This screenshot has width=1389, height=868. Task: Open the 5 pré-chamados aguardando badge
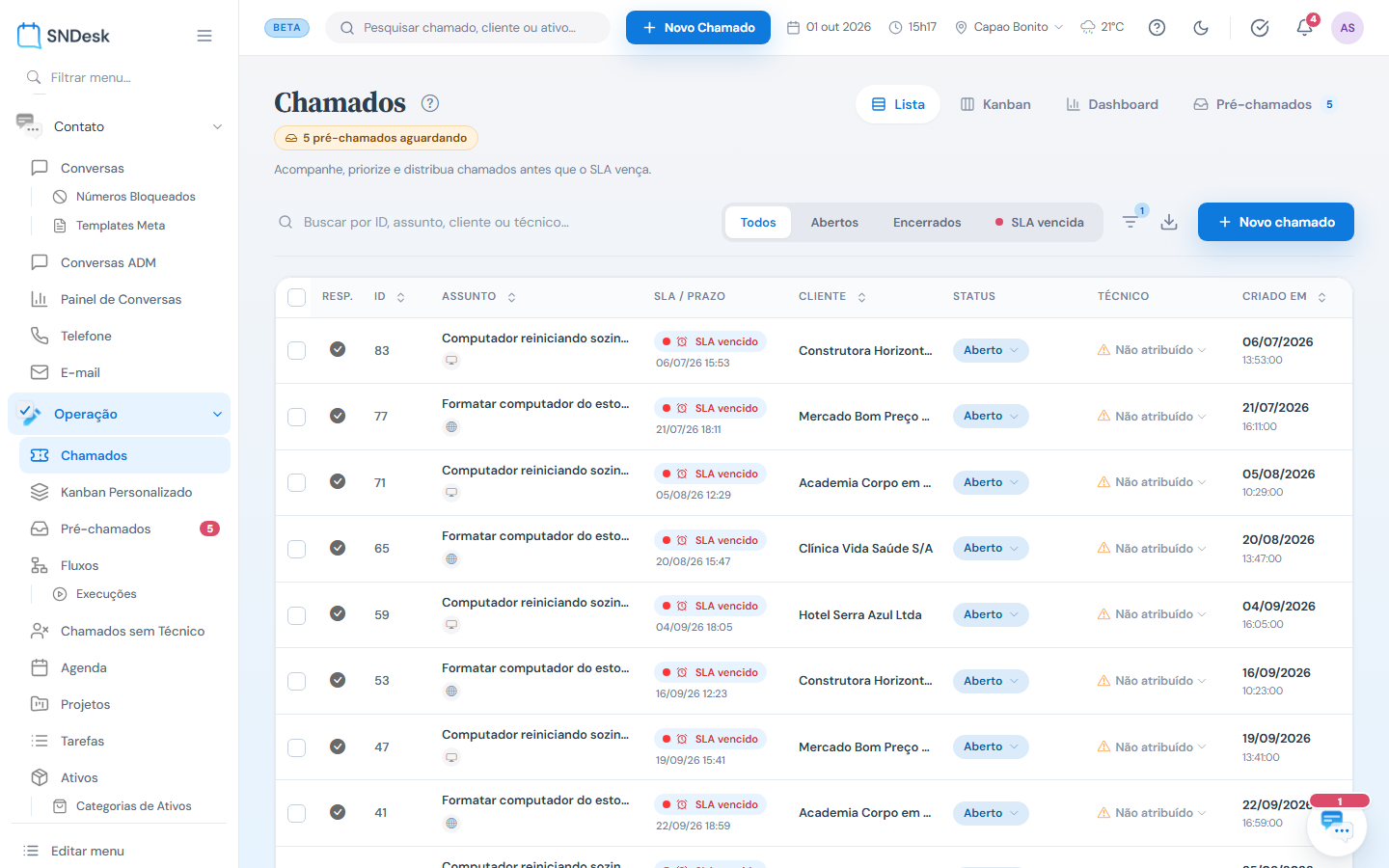point(376,138)
